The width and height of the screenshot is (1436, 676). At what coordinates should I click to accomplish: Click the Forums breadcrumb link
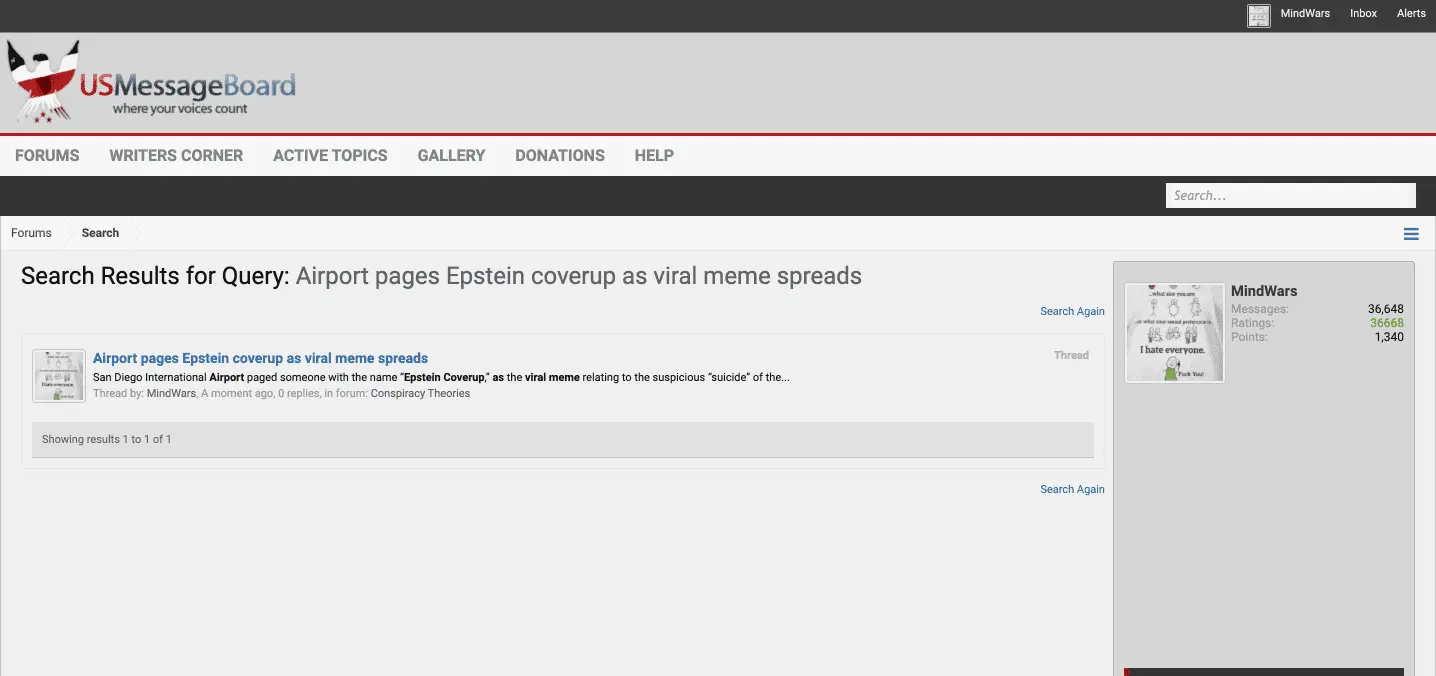point(31,233)
